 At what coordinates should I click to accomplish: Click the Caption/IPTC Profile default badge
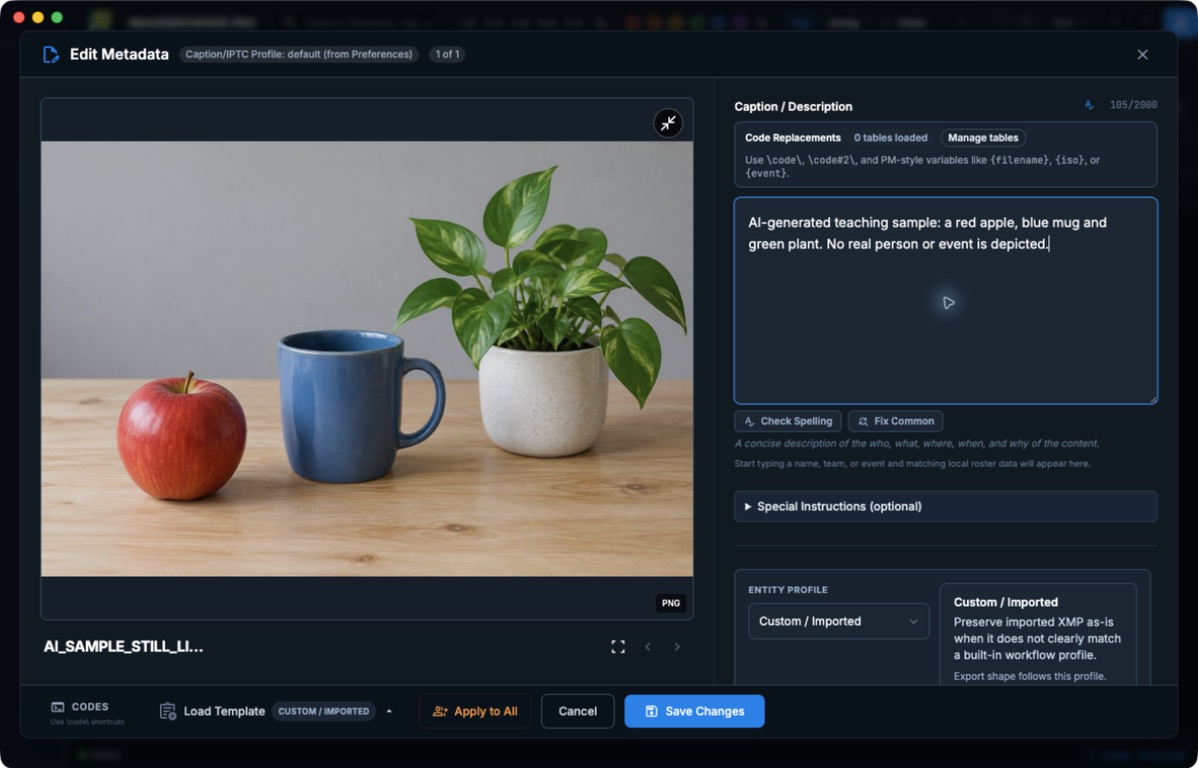click(x=299, y=54)
